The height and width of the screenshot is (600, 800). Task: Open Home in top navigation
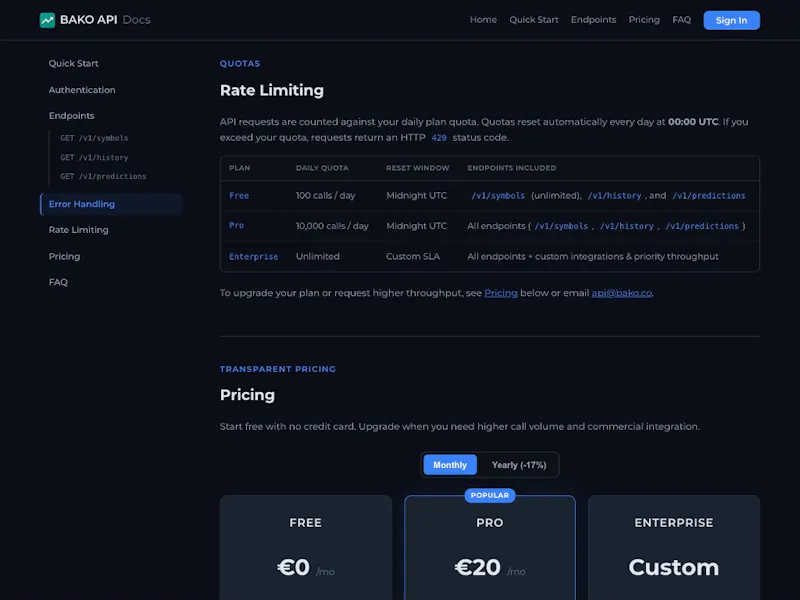483,20
